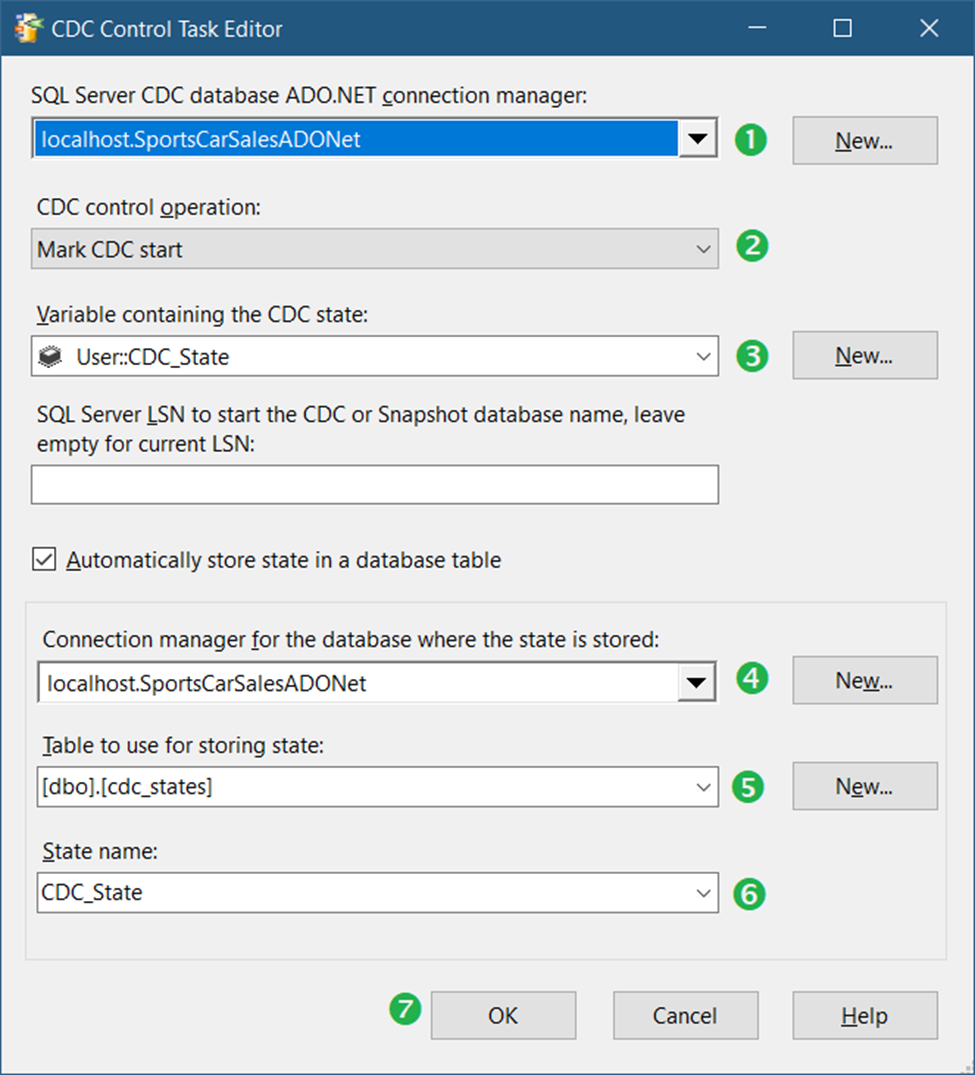Viewport: 975px width, 1075px height.
Task: Expand the Table to use for storing state dropdown
Action: tap(705, 787)
